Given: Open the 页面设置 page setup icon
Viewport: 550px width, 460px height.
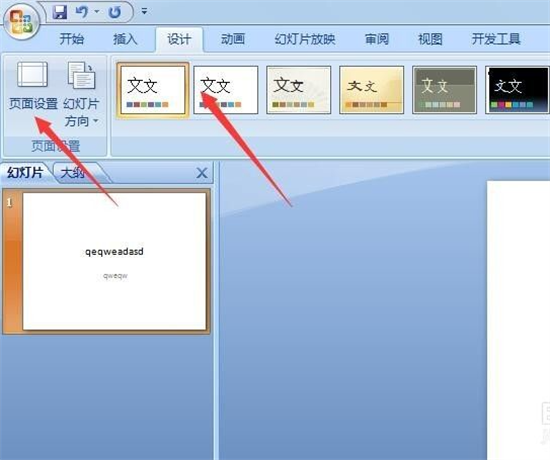Looking at the screenshot, I should click(33, 87).
